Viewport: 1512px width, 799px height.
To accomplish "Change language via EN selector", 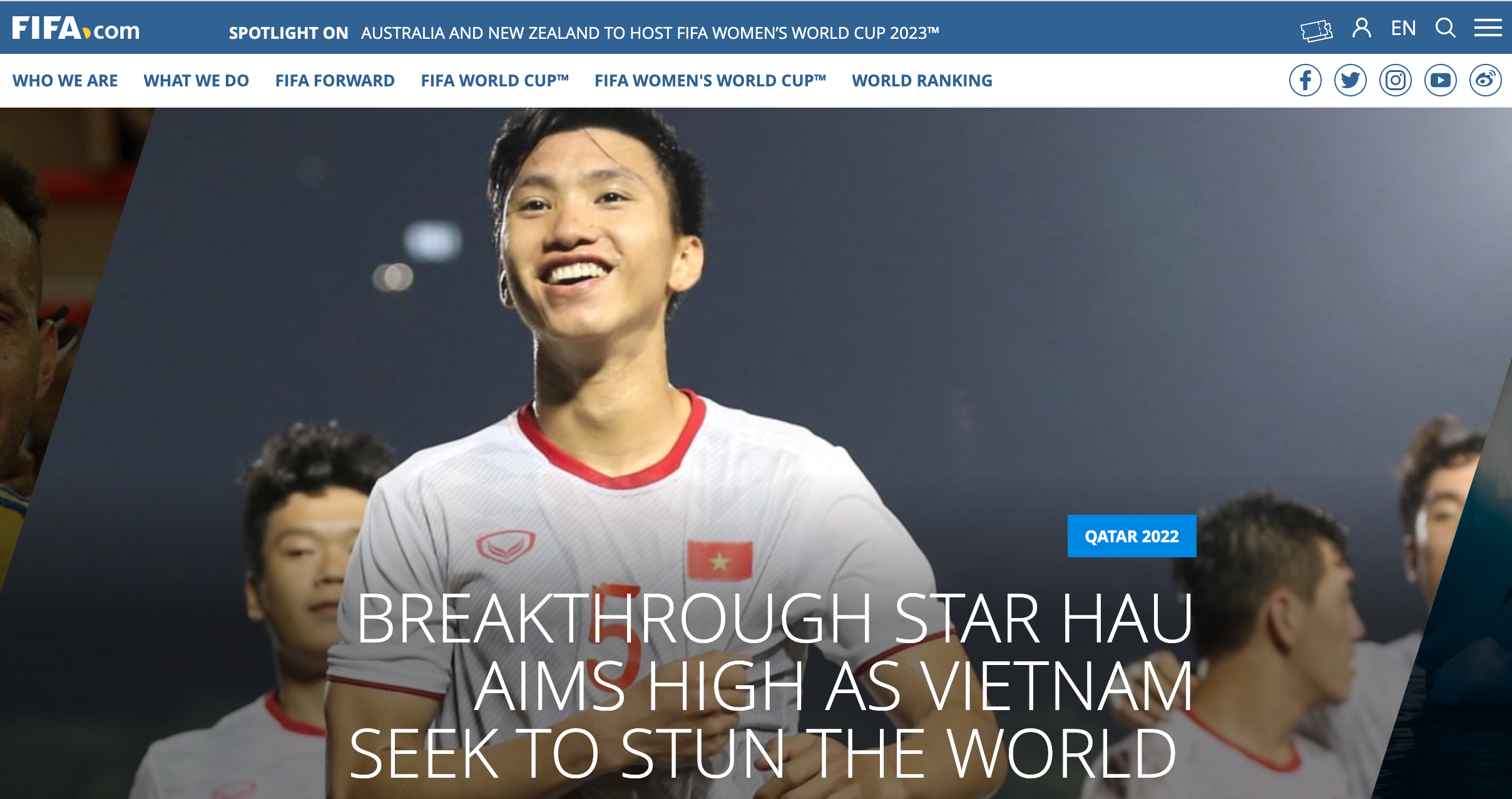I will [1403, 28].
